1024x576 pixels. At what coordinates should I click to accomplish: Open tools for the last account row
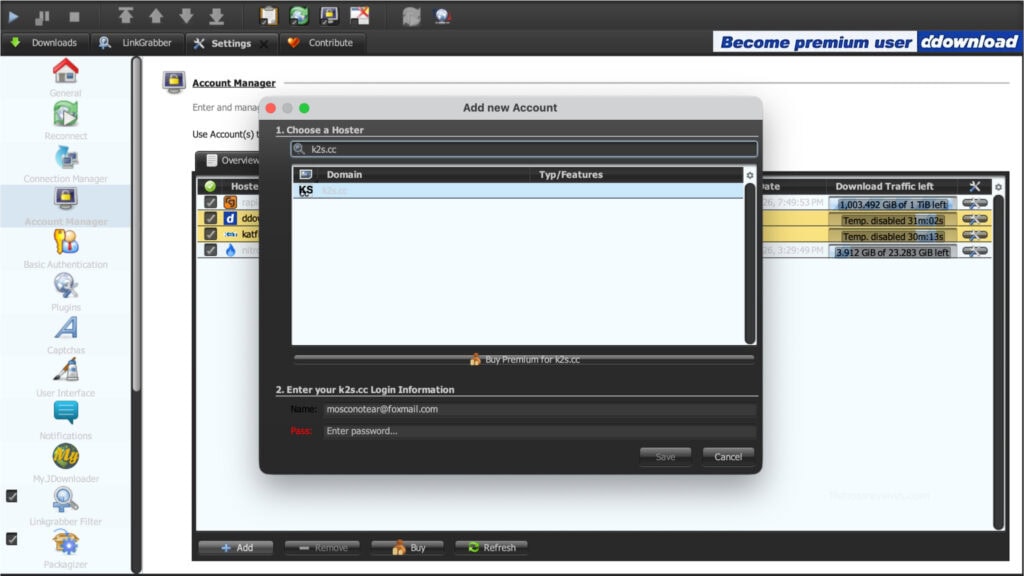pos(974,251)
